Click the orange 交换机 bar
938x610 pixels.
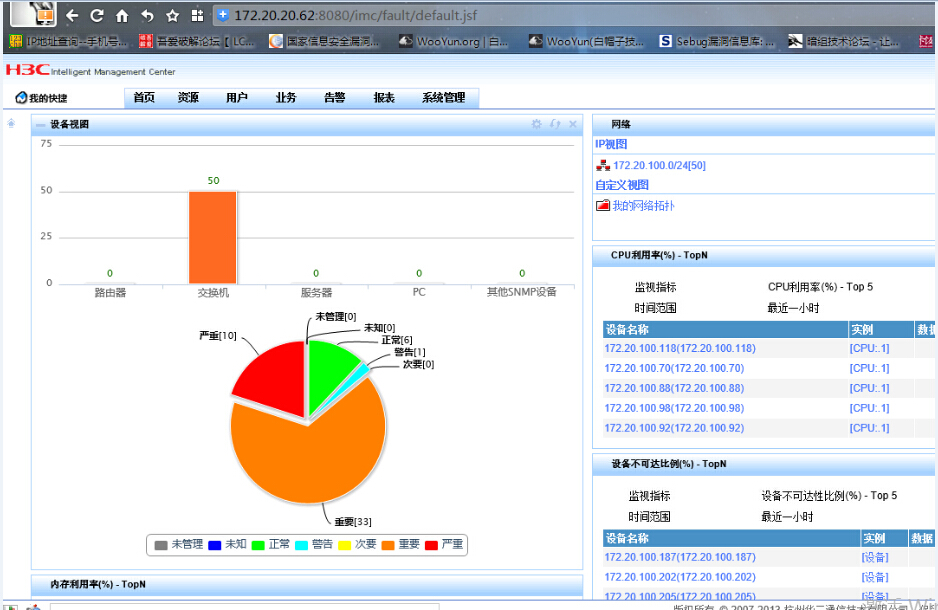[213, 237]
